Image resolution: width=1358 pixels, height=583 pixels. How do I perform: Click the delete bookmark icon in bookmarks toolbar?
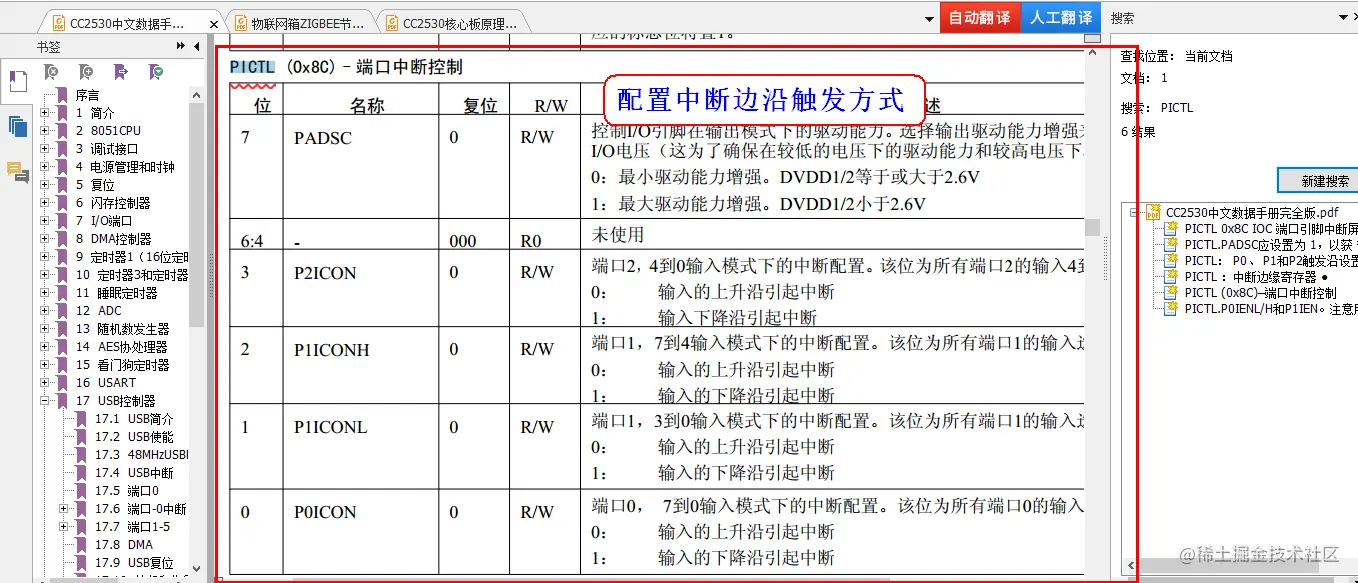pyautogui.click(x=51, y=72)
